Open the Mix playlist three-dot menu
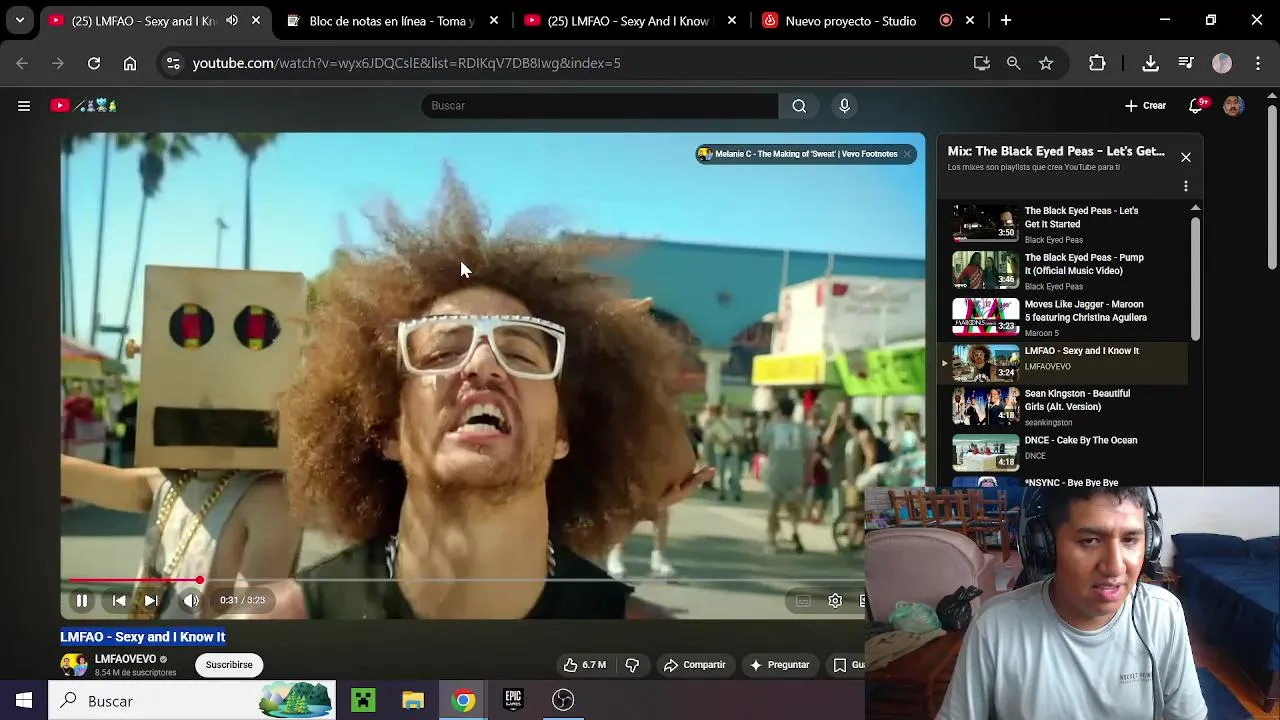The width and height of the screenshot is (1280, 720). 1186,186
